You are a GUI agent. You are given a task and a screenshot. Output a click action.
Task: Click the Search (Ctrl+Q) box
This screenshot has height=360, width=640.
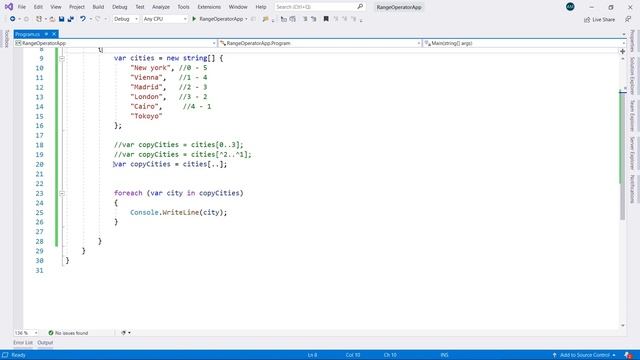coord(320,7)
